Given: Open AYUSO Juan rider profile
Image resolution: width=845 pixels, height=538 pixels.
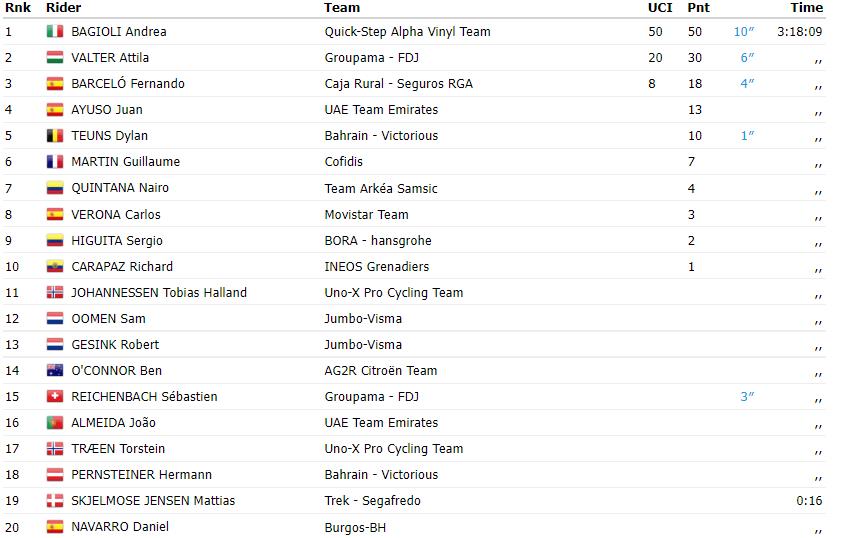Looking at the screenshot, I should [x=107, y=109].
